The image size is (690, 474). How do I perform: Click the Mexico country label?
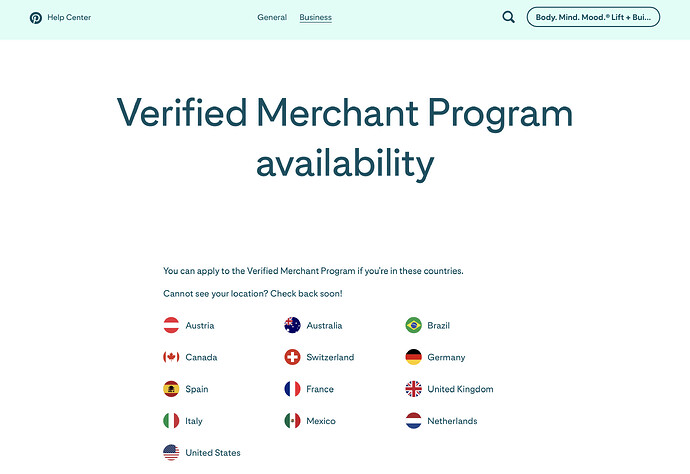(x=321, y=421)
